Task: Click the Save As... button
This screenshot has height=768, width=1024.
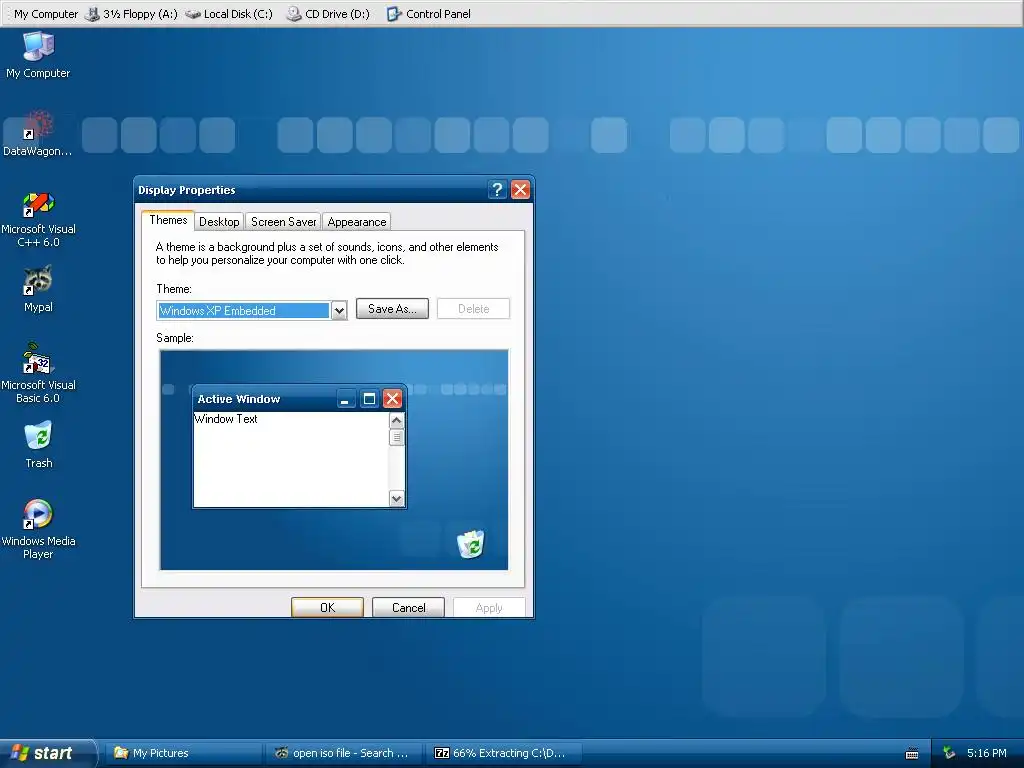Action: click(x=392, y=309)
